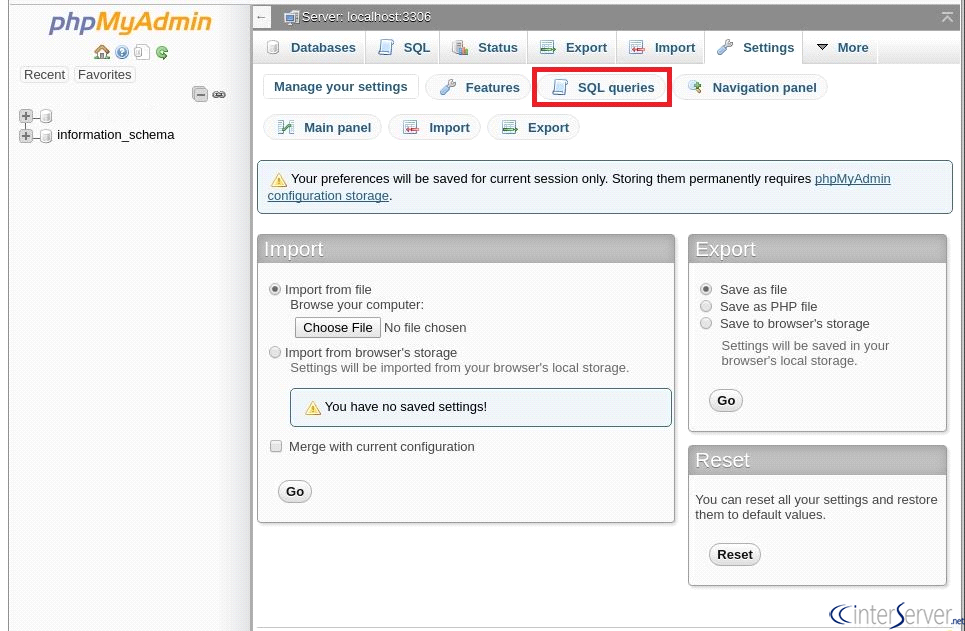The height and width of the screenshot is (631, 965).
Task: Click 'Server: localhost:3306' breadcrumb text
Action: 367,17
